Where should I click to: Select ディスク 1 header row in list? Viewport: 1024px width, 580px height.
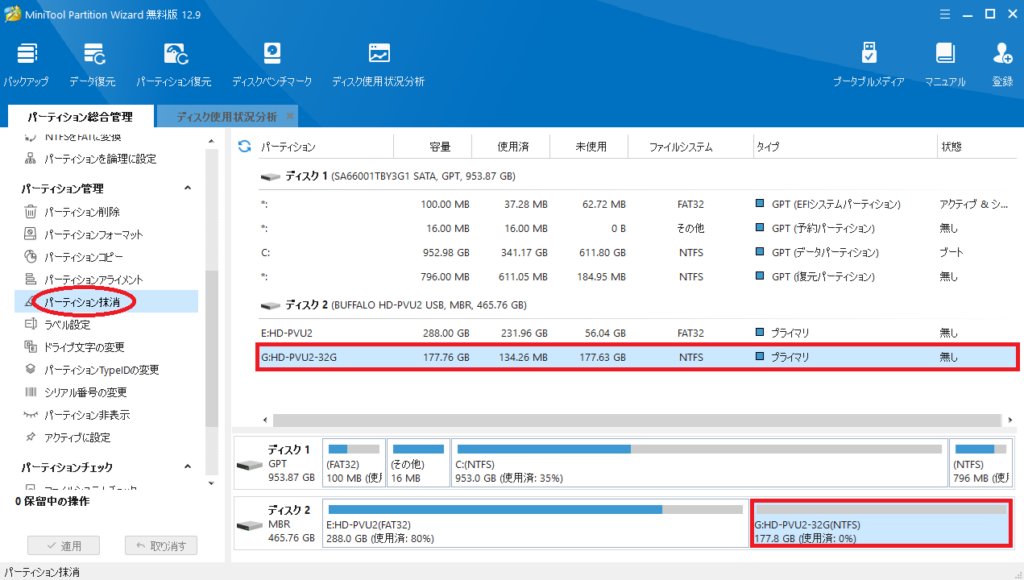637,176
